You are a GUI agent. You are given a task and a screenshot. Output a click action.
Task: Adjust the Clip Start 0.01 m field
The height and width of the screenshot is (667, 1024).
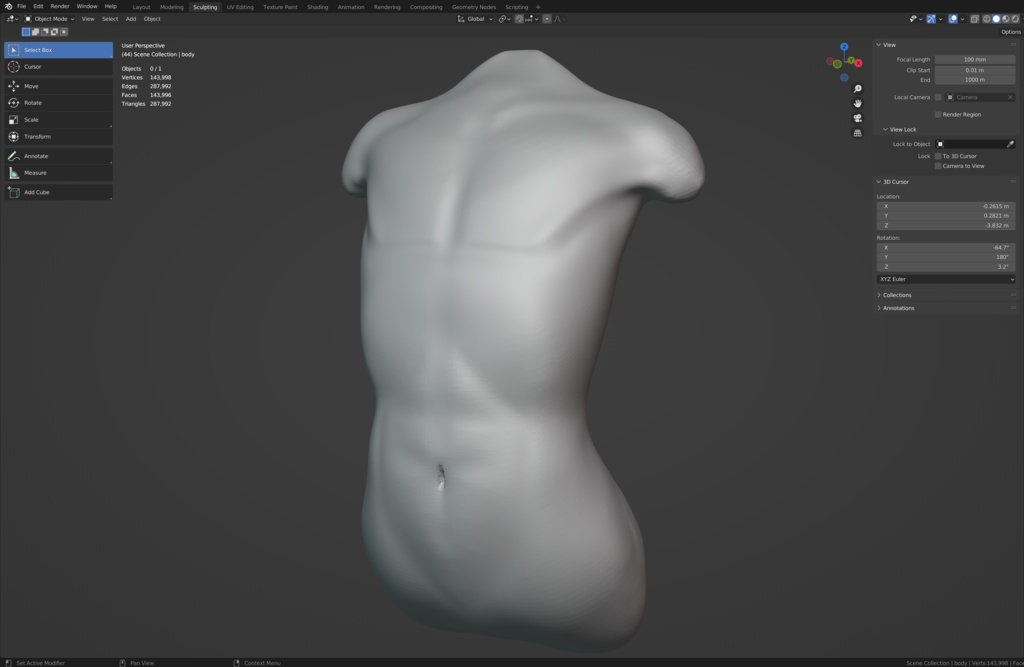click(x=974, y=70)
